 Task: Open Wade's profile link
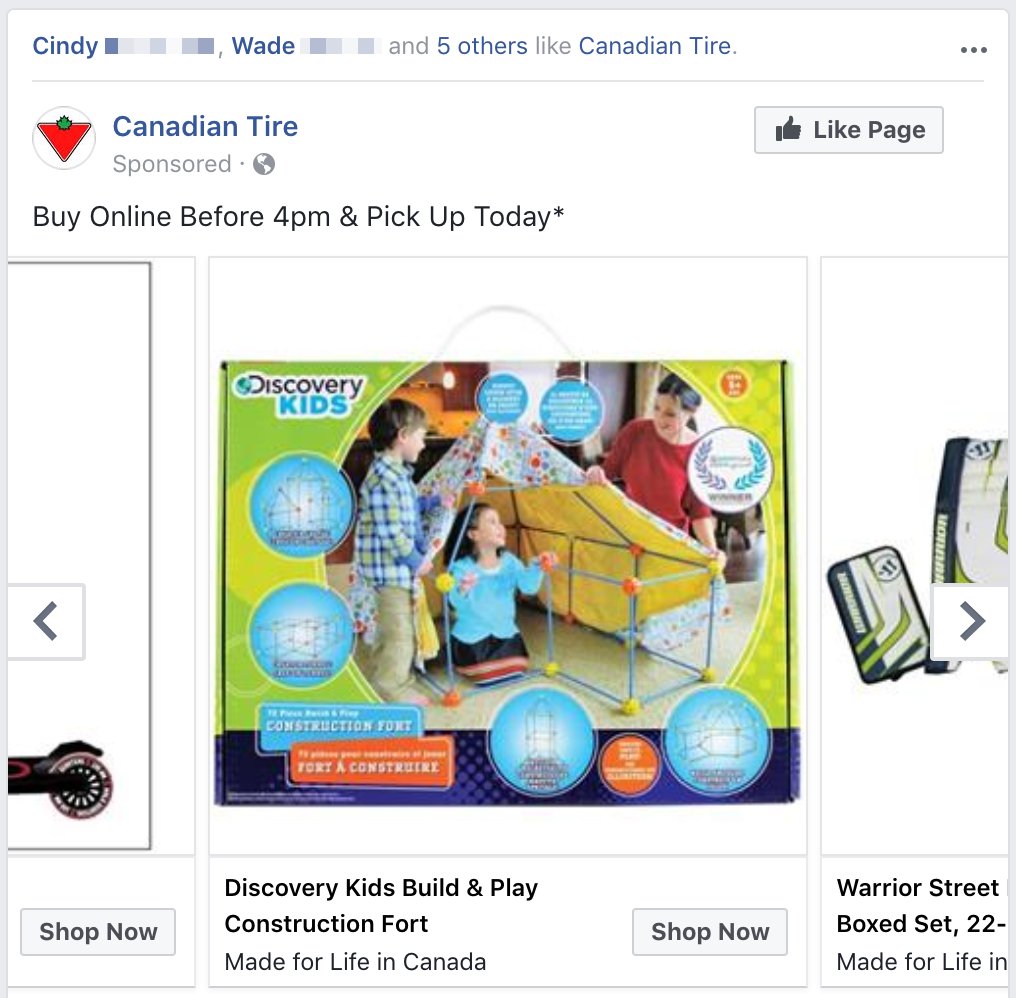(x=264, y=46)
